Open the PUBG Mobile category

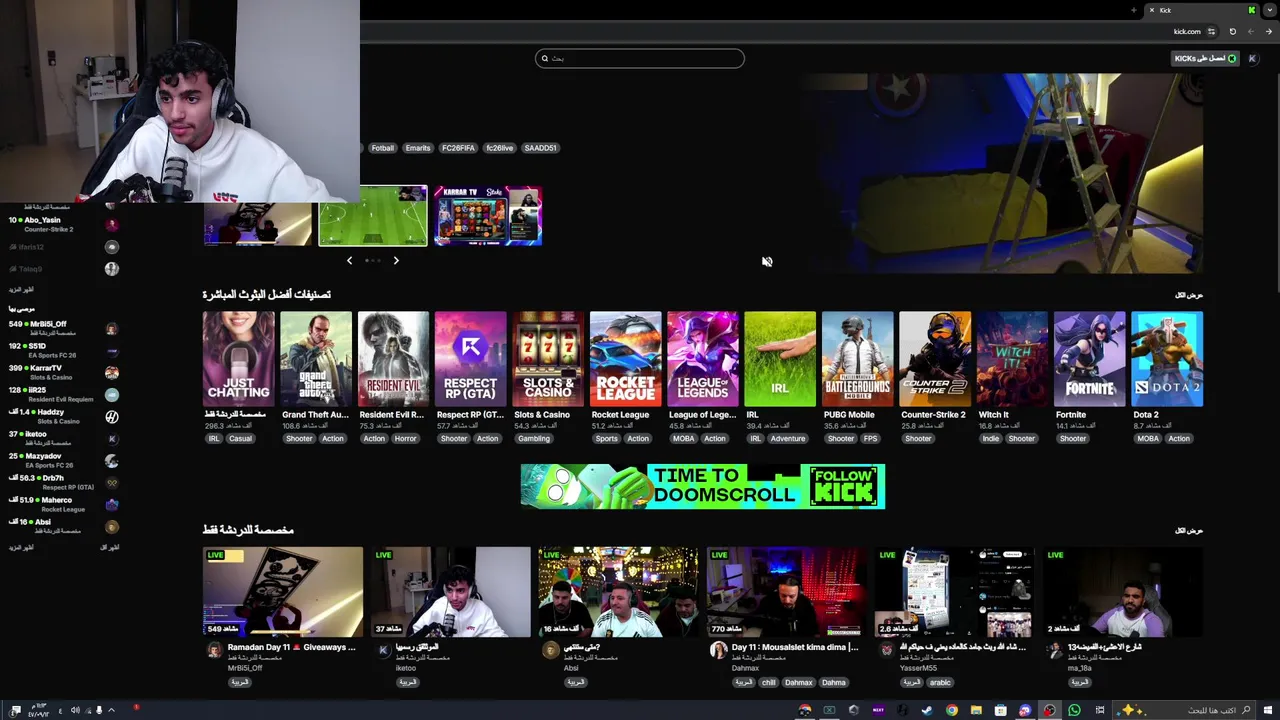(858, 359)
